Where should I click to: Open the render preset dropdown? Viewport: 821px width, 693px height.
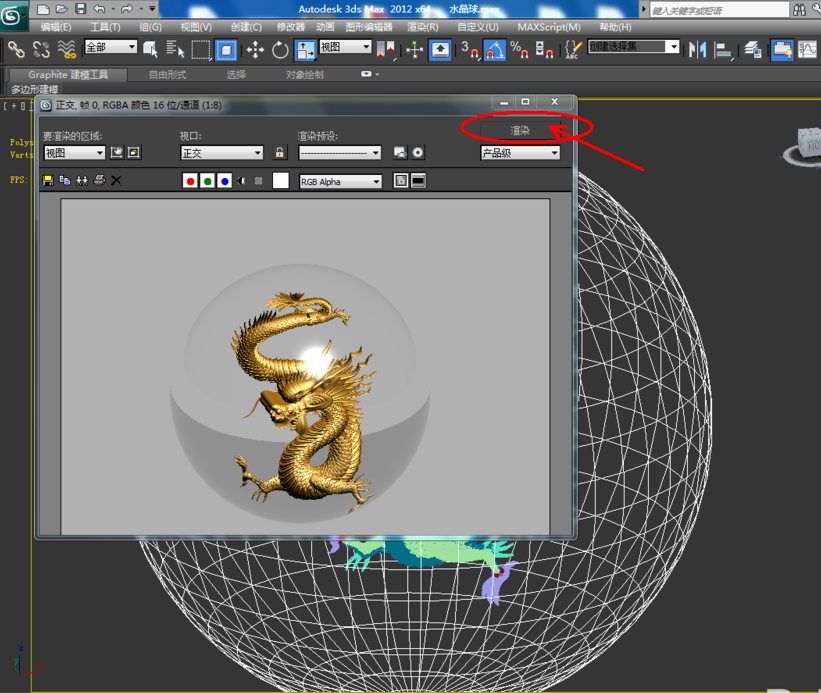[x=339, y=153]
